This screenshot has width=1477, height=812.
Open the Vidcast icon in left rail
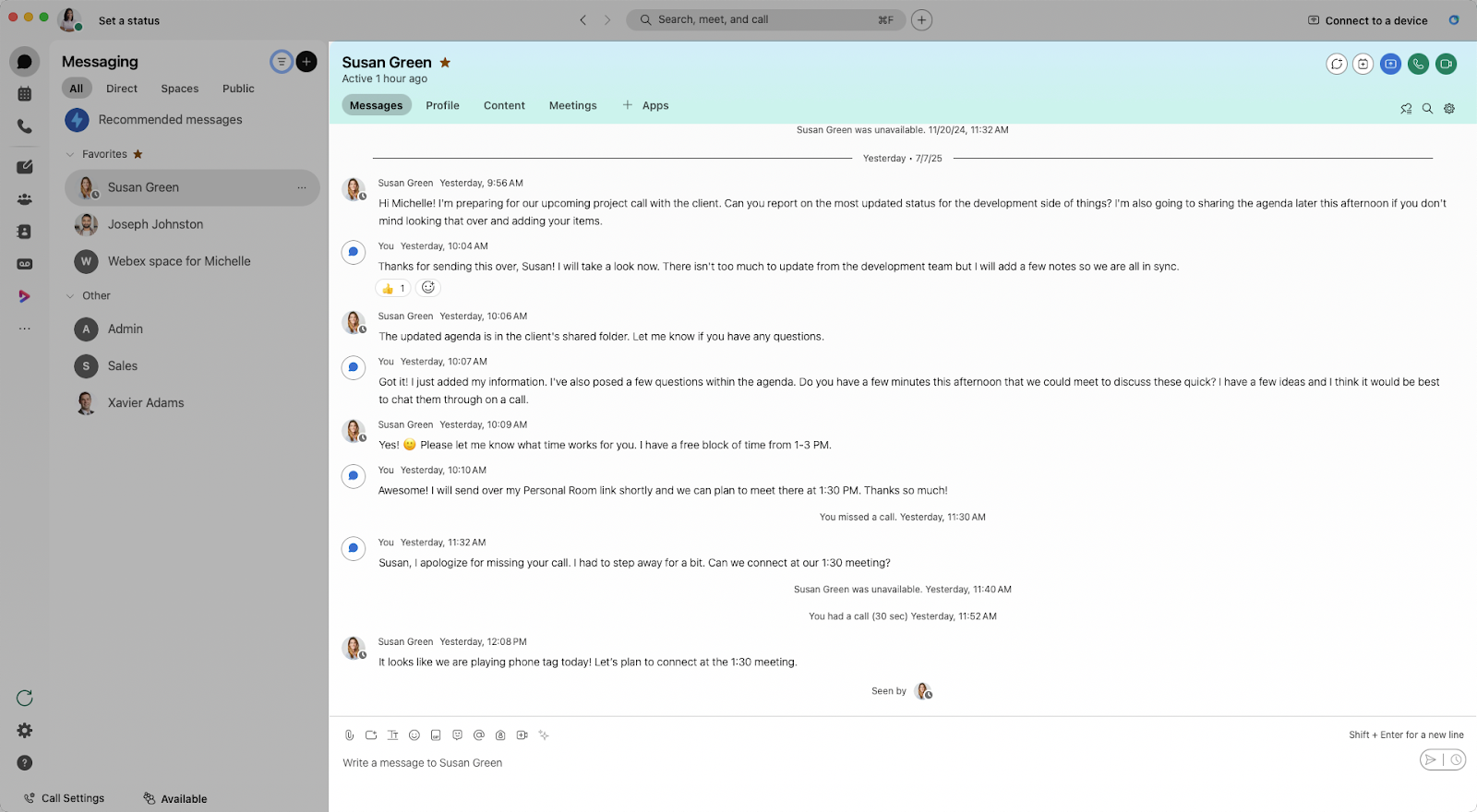25,296
